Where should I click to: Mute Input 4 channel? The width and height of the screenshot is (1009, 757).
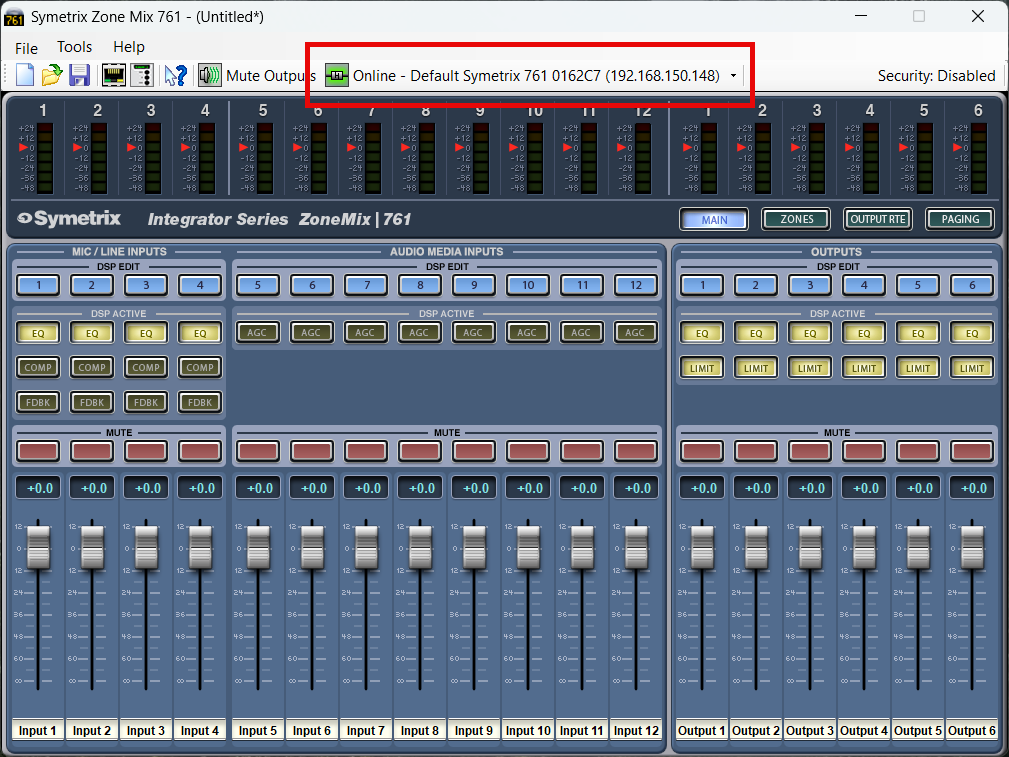200,451
